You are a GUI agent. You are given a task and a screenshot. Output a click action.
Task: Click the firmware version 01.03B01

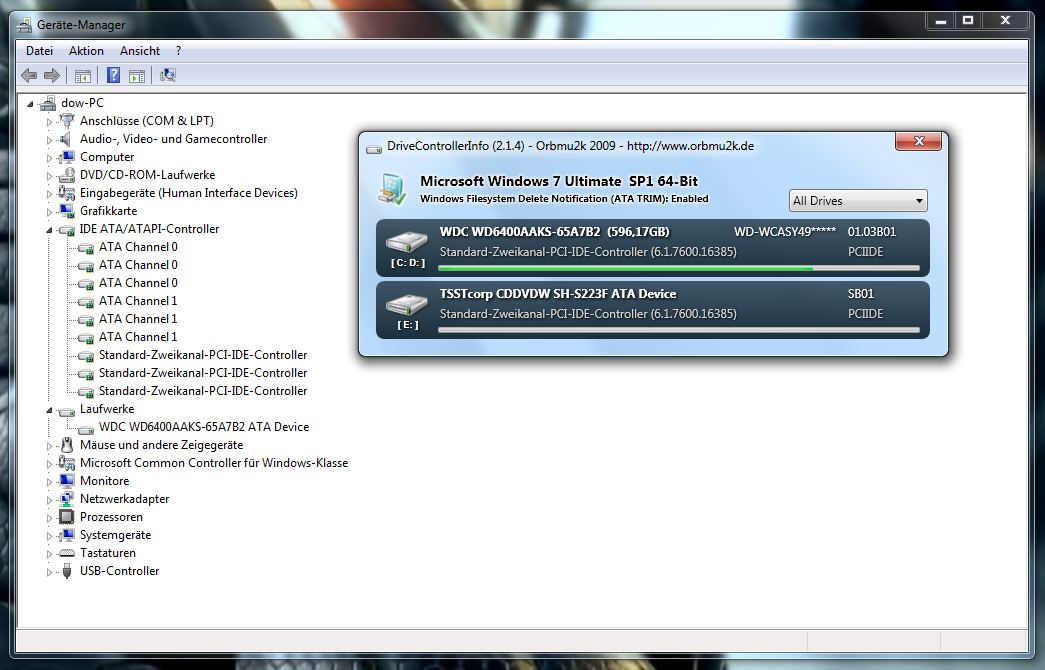coord(872,232)
